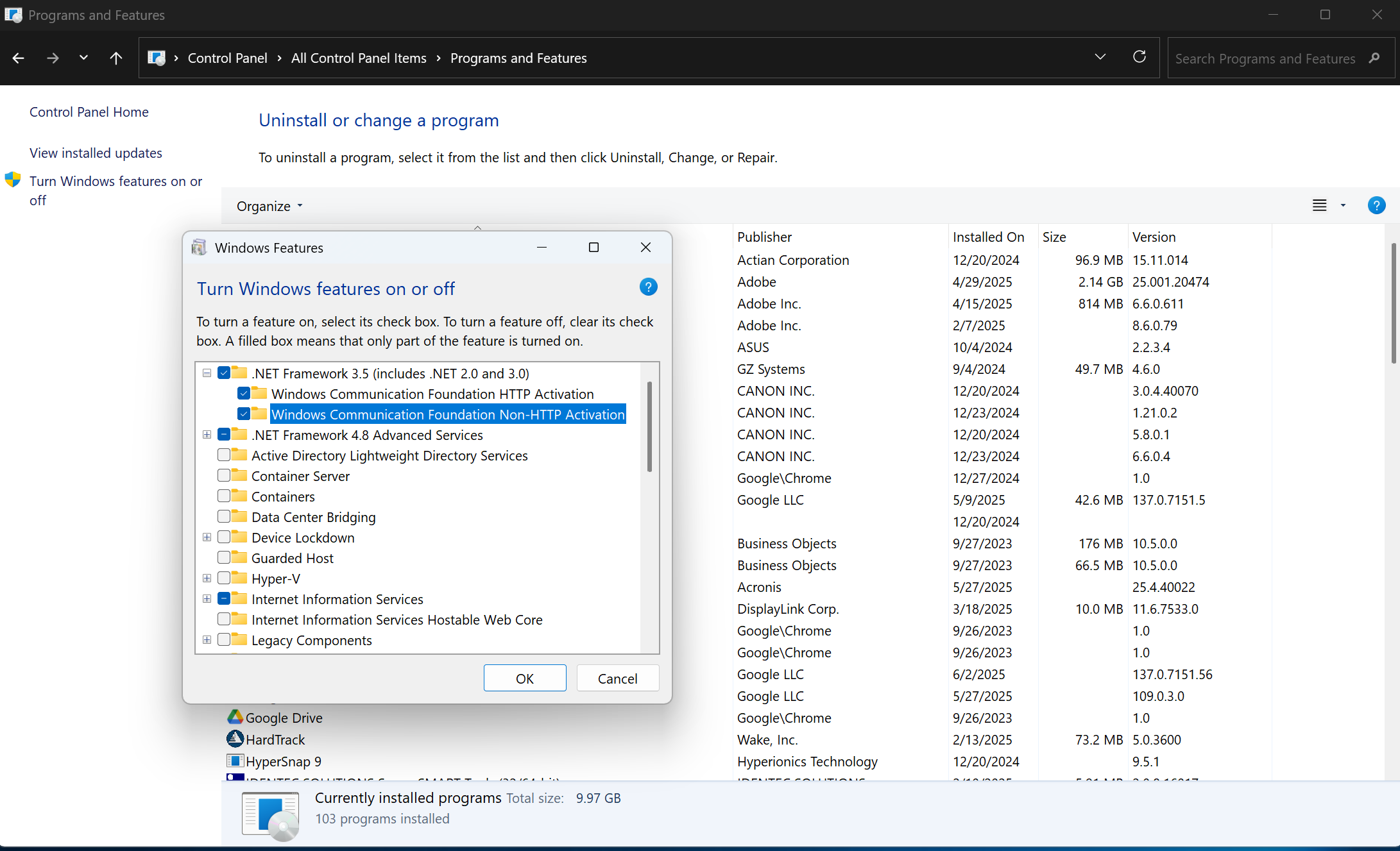Collapse the .NET Framework 3.5 node
This screenshot has width=1400, height=851.
click(x=207, y=373)
